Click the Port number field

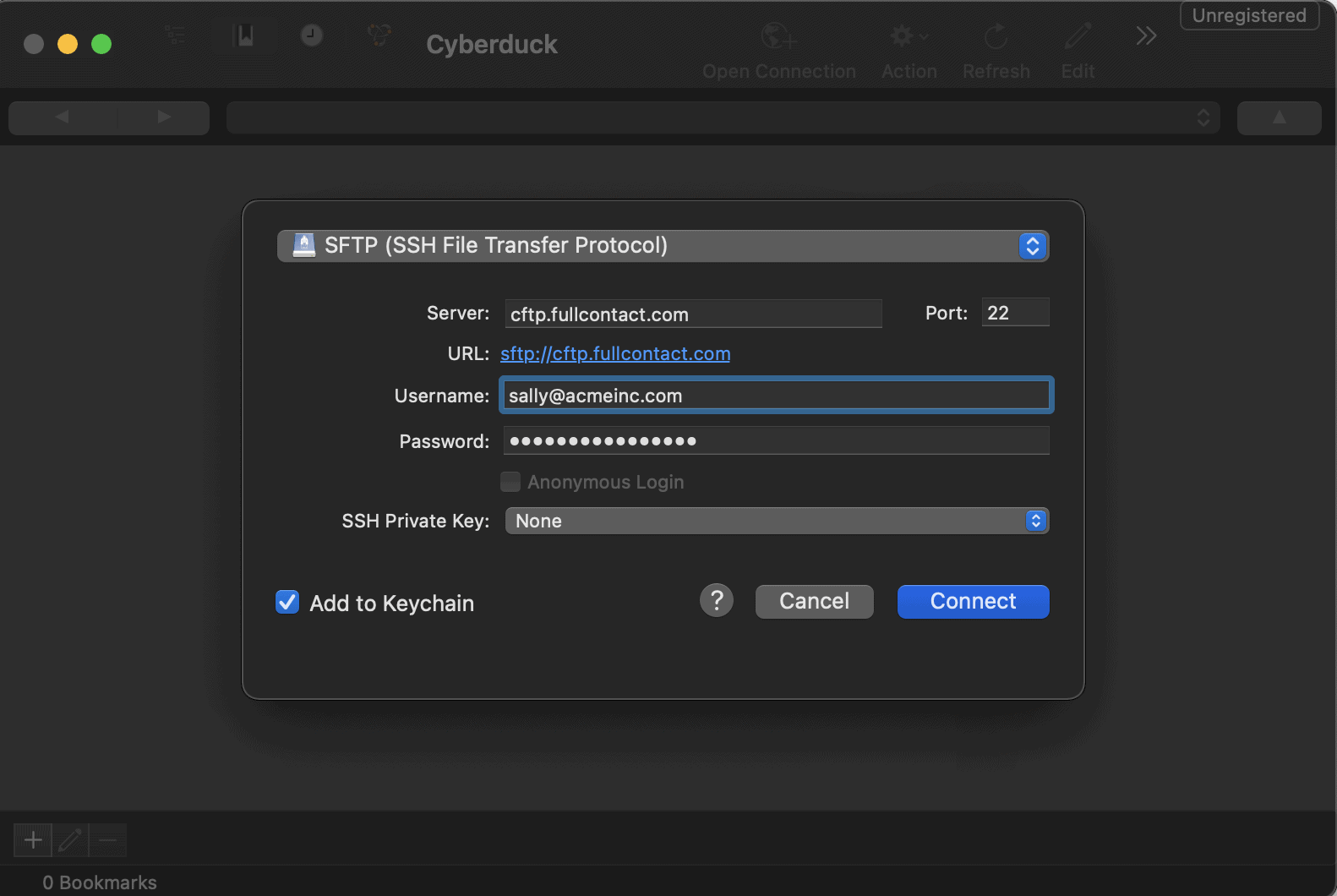(x=1014, y=313)
